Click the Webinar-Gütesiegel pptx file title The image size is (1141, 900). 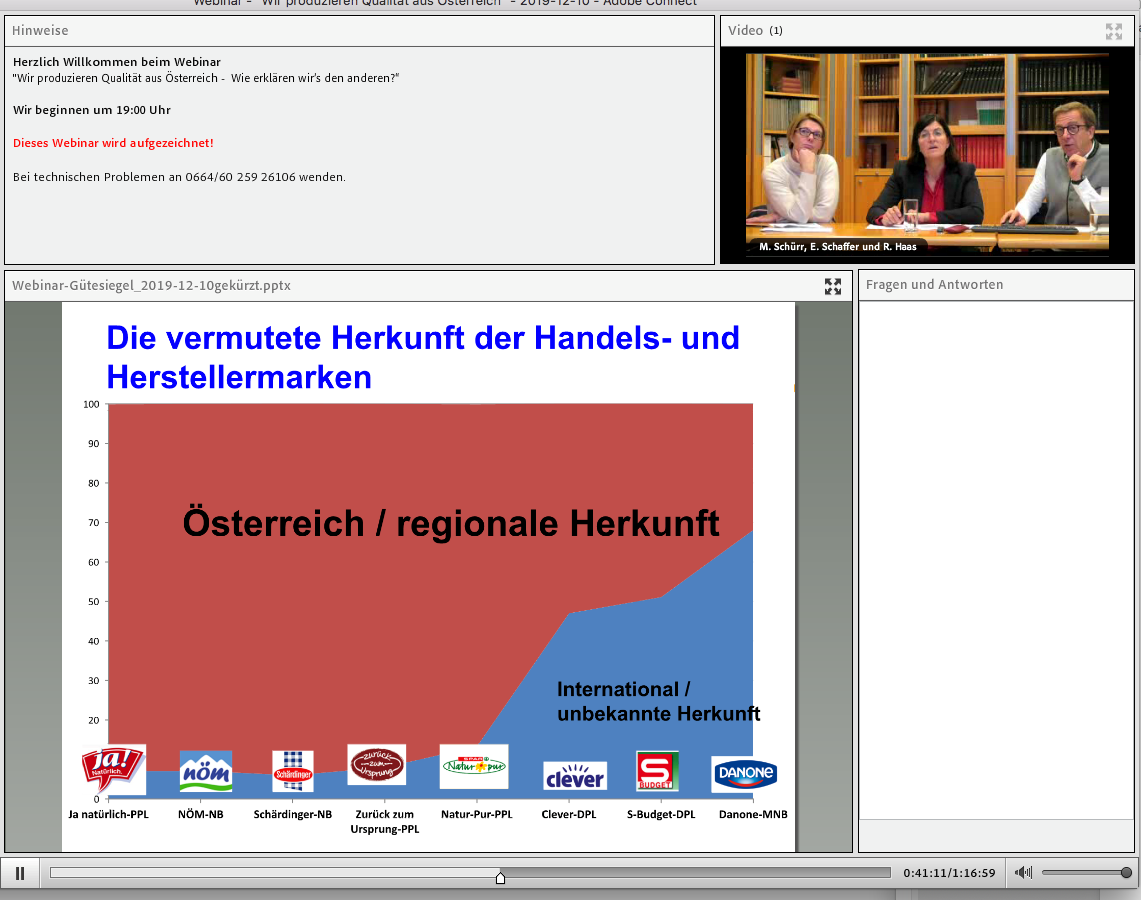coord(151,286)
